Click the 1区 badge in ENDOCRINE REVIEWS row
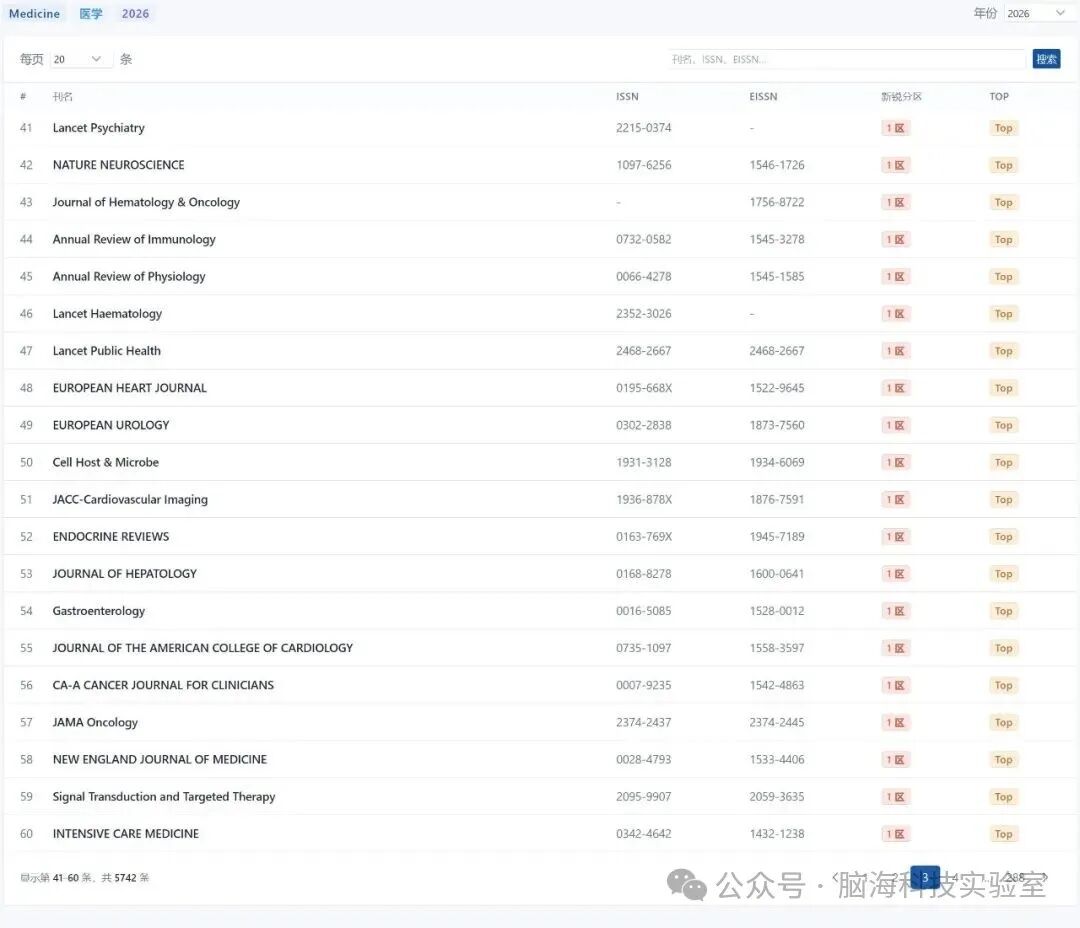Image resolution: width=1080 pixels, height=928 pixels. click(x=895, y=537)
